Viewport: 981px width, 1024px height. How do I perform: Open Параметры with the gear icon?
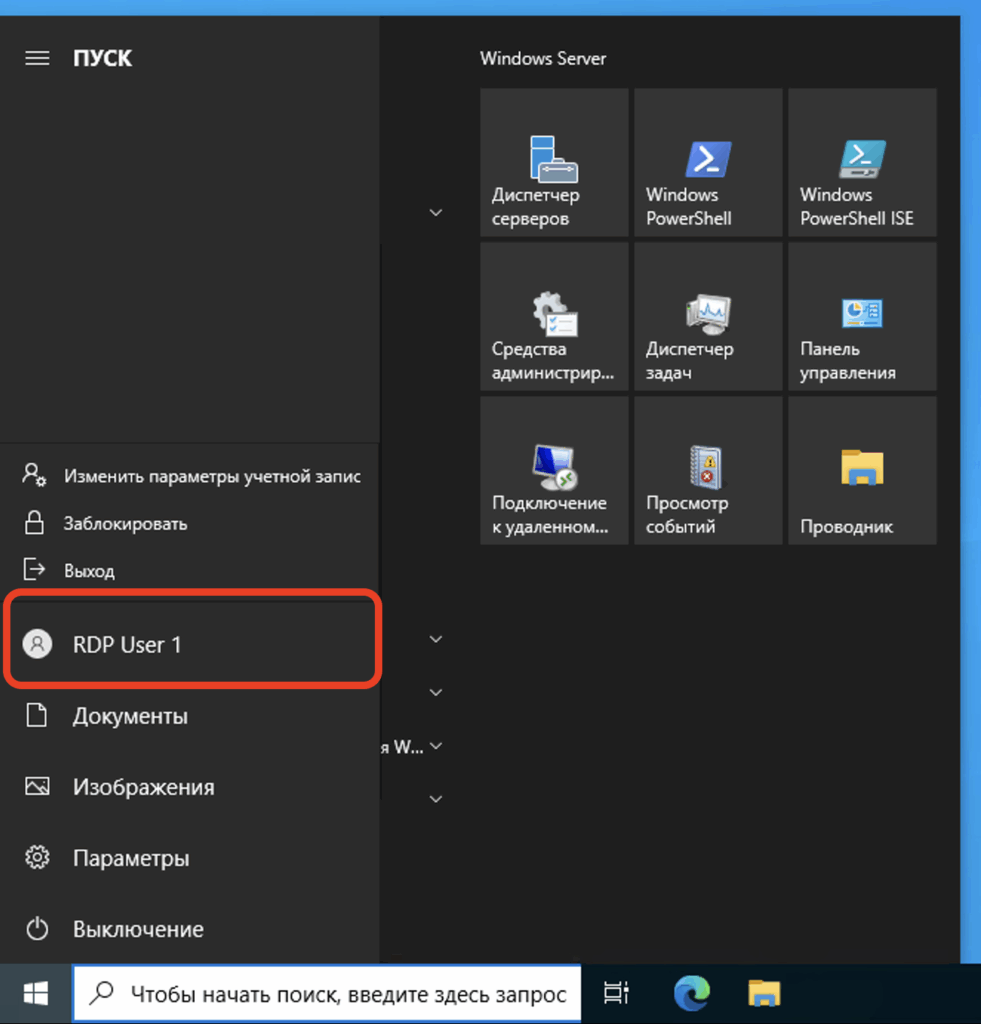click(189, 857)
